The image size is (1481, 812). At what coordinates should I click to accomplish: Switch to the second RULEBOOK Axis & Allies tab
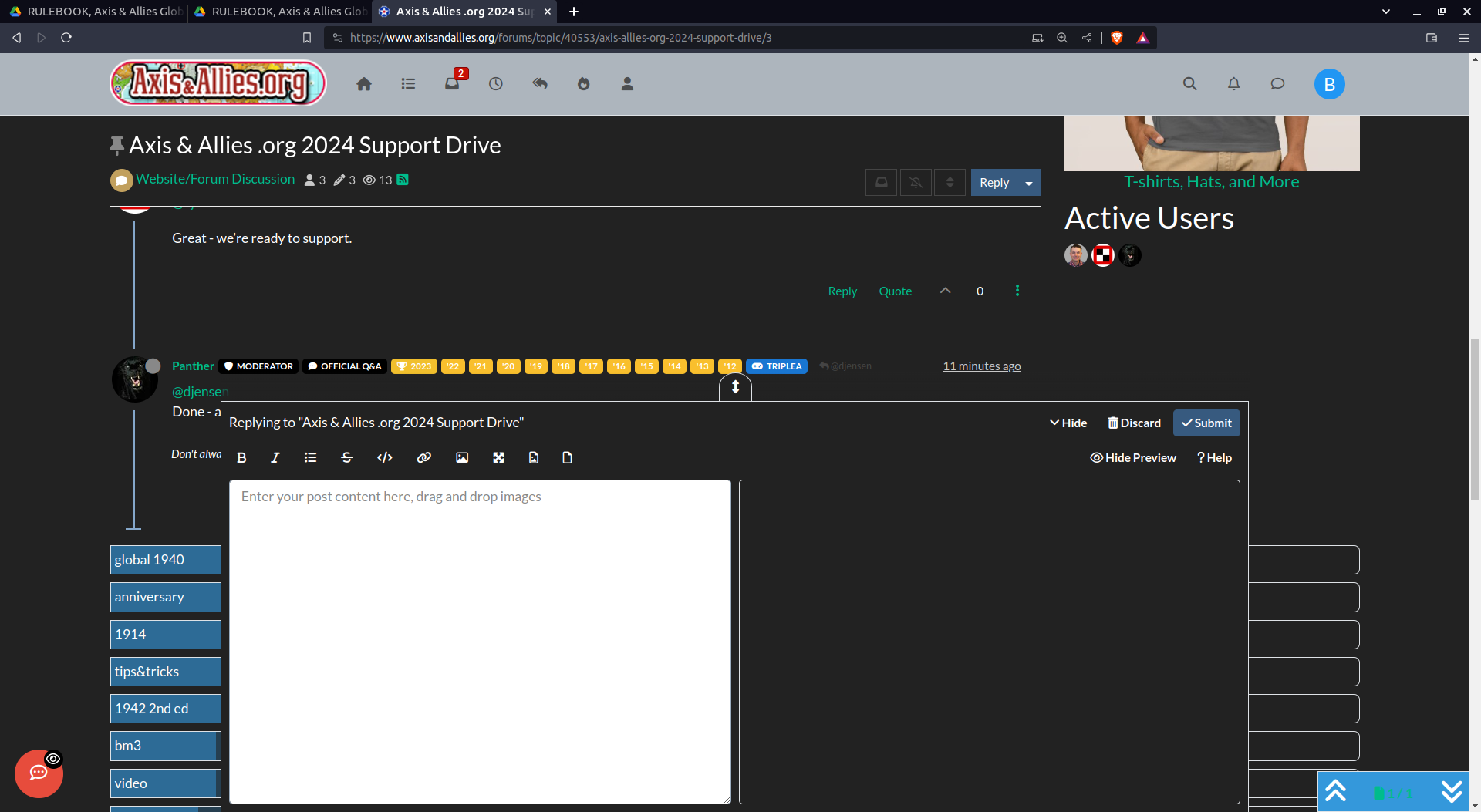280,12
